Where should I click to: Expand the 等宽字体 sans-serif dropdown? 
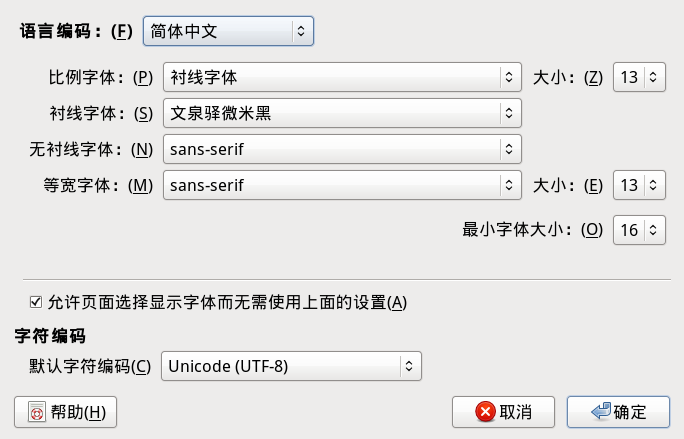click(342, 185)
